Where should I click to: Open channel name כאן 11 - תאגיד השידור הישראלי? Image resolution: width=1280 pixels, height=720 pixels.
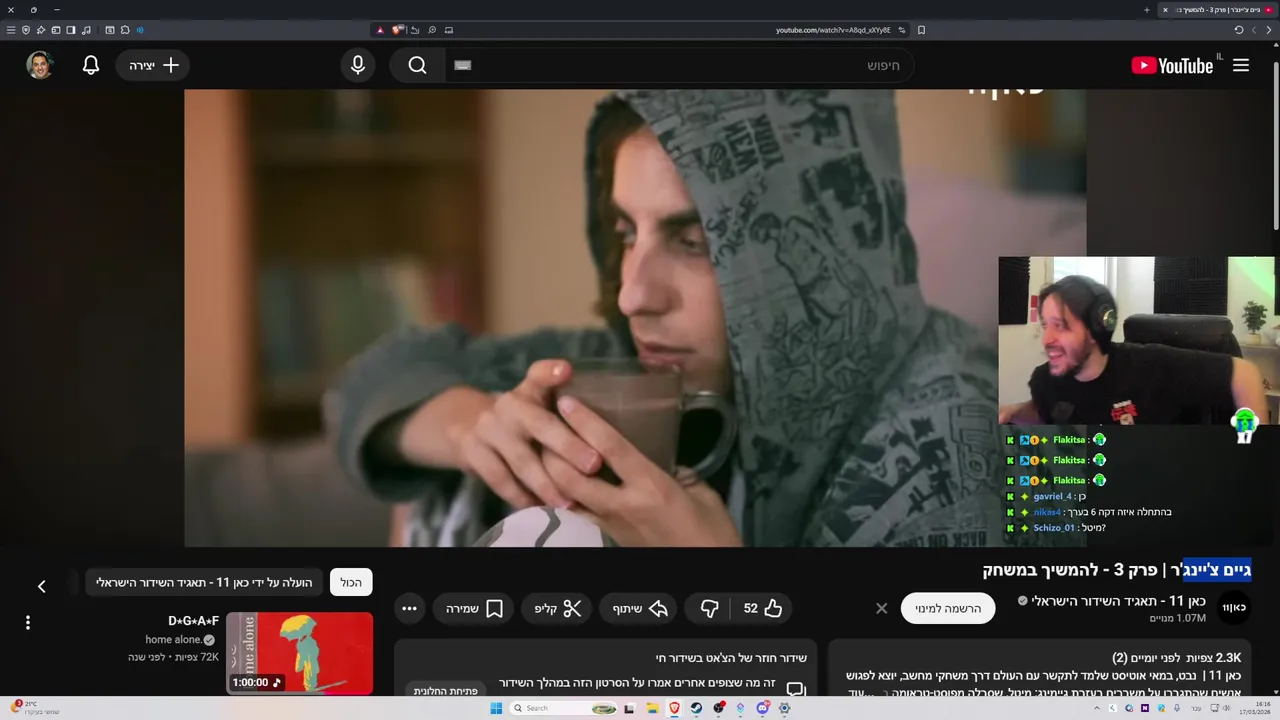point(1118,601)
